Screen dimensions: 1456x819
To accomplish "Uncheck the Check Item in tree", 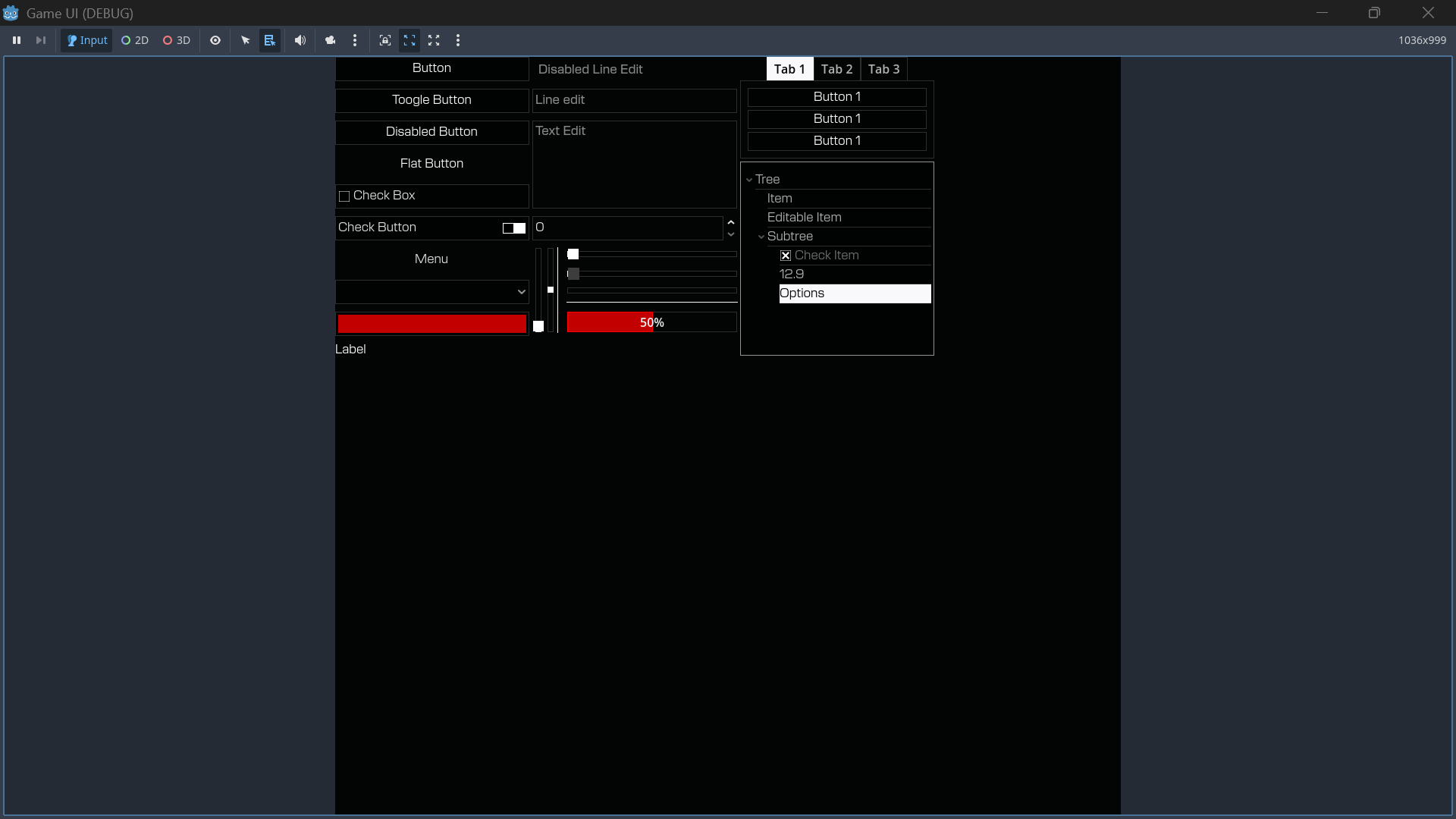I will click(x=786, y=256).
